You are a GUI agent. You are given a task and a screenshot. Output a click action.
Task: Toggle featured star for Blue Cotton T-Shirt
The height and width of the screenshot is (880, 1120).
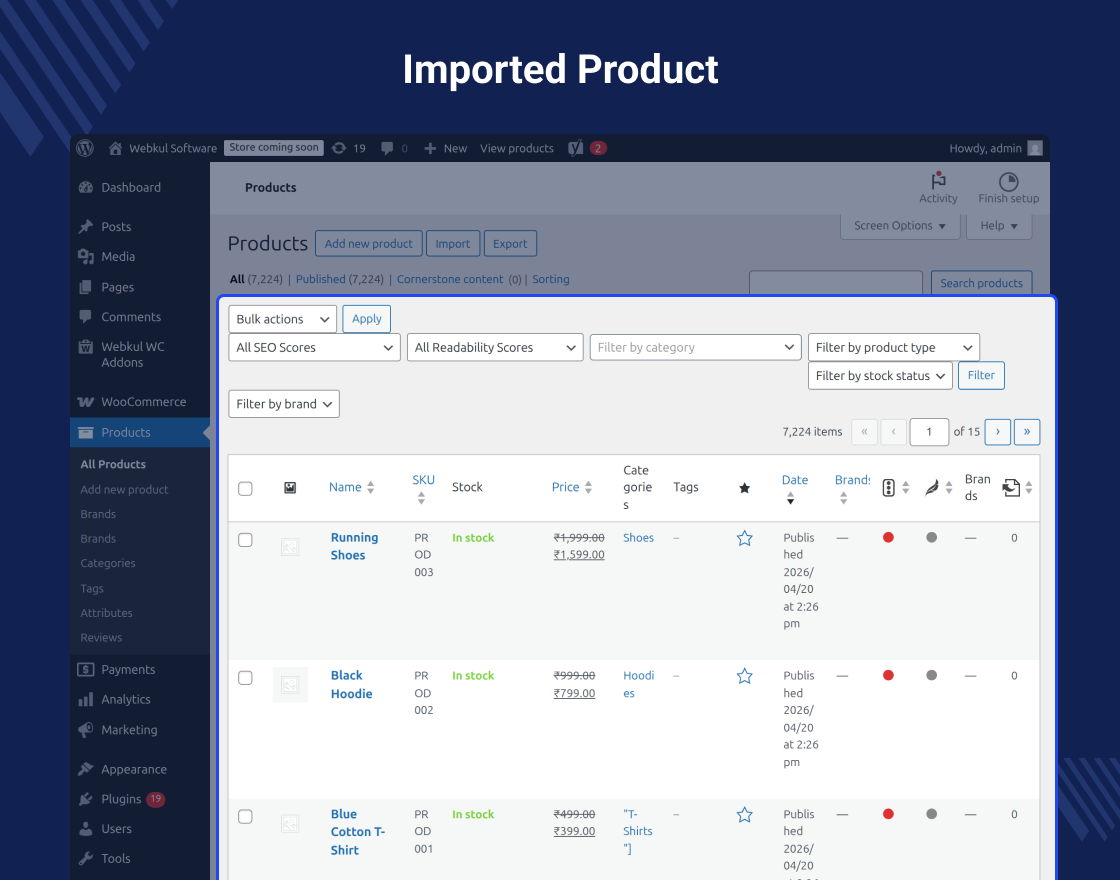click(744, 815)
